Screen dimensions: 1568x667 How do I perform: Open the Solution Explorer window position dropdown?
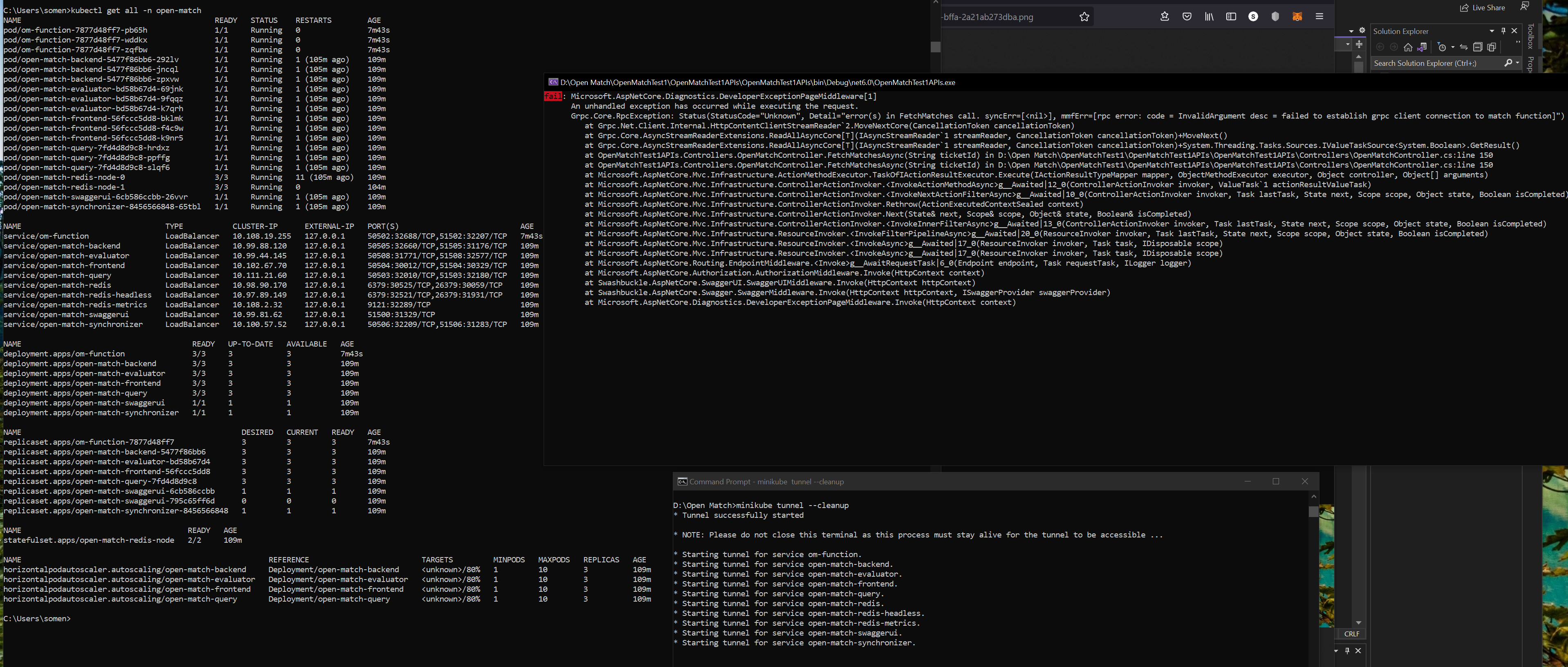tap(1492, 31)
